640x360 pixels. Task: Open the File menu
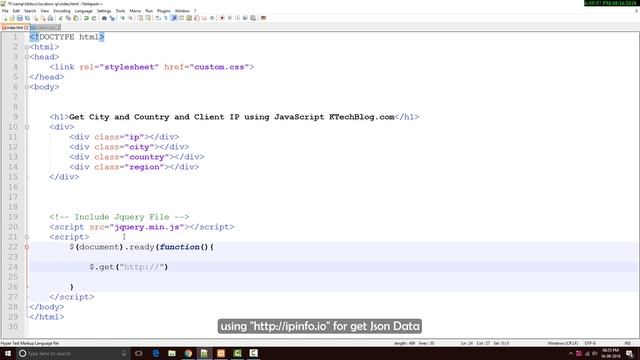tap(5, 11)
